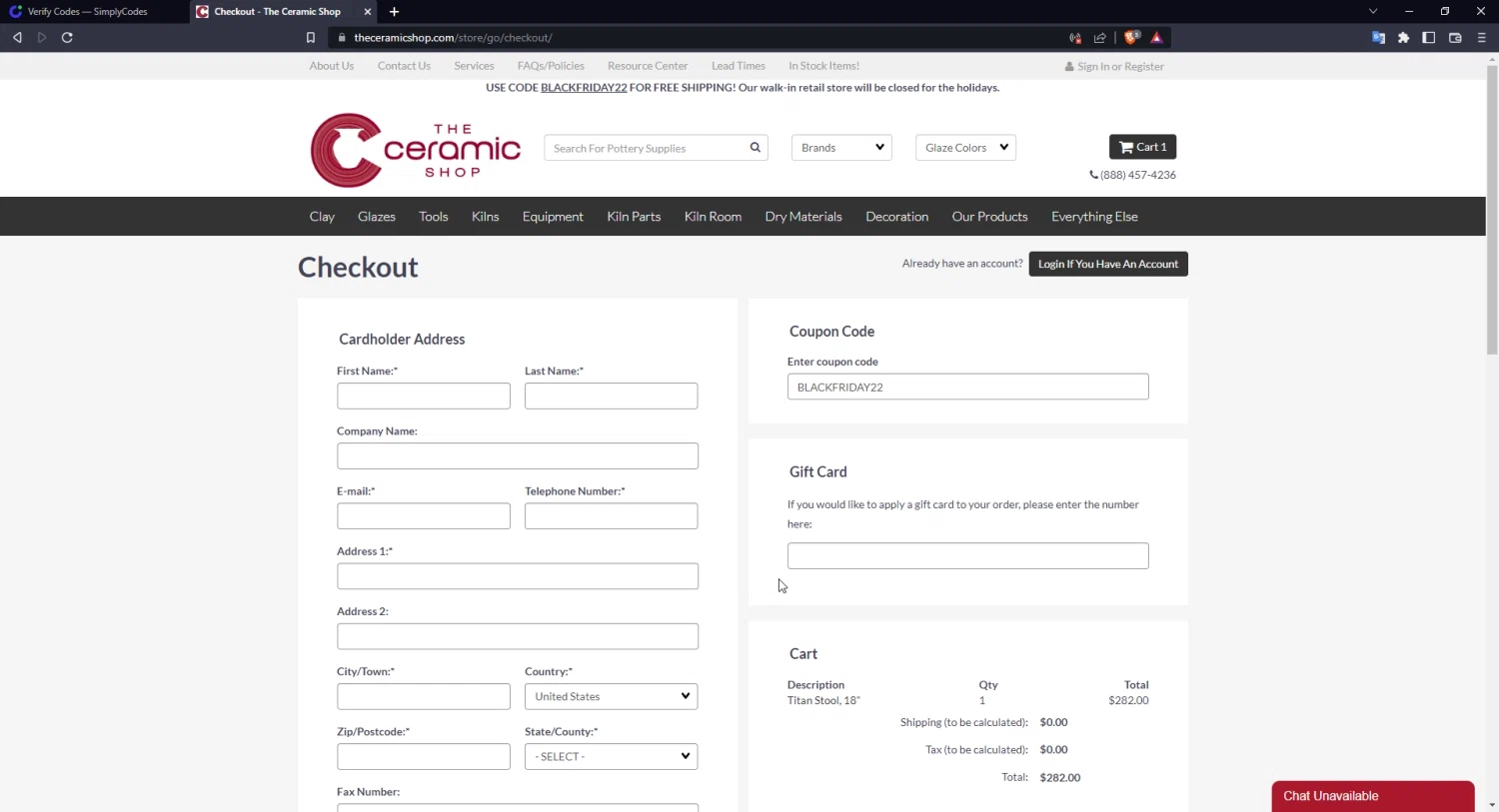1499x812 pixels.
Task: Open a new browser tab
Action: coord(394,12)
